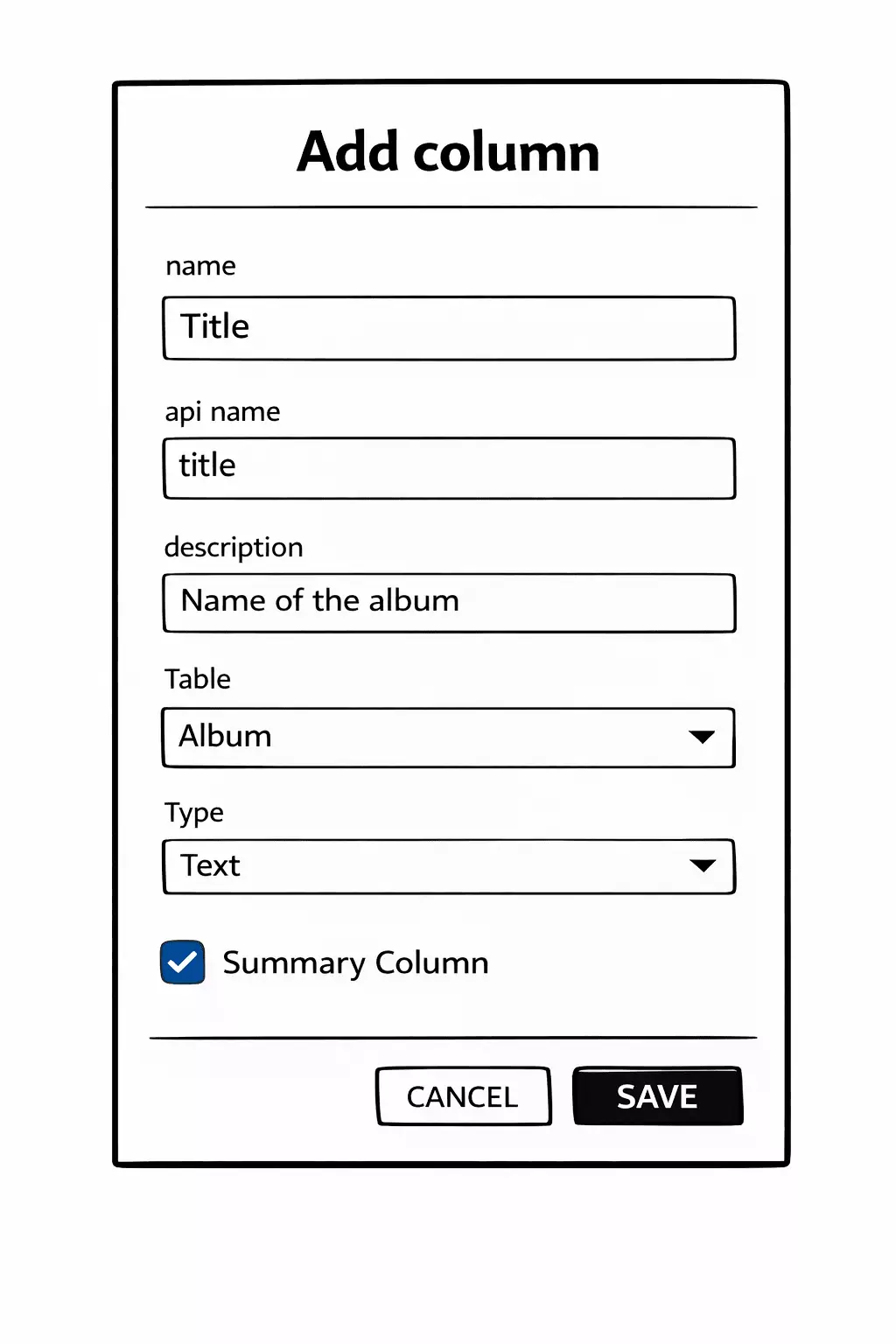Click the 'Name of the album' text
Screen dimensions: 896x1344
[x=319, y=601]
